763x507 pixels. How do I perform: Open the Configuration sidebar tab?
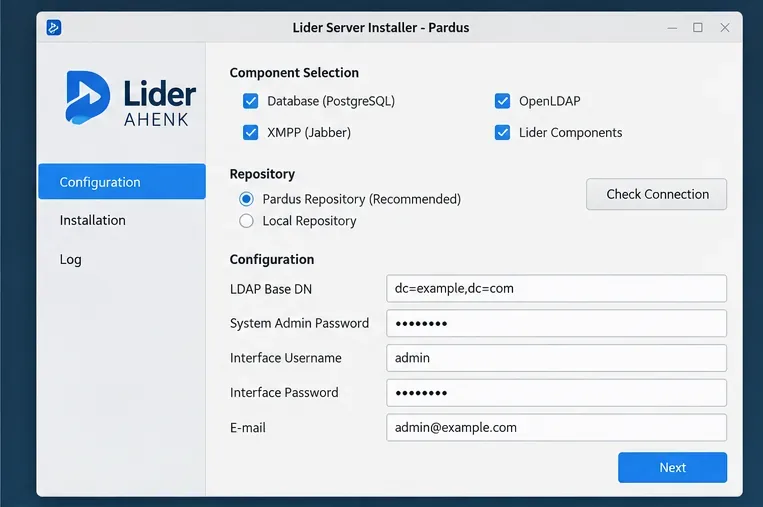point(122,181)
